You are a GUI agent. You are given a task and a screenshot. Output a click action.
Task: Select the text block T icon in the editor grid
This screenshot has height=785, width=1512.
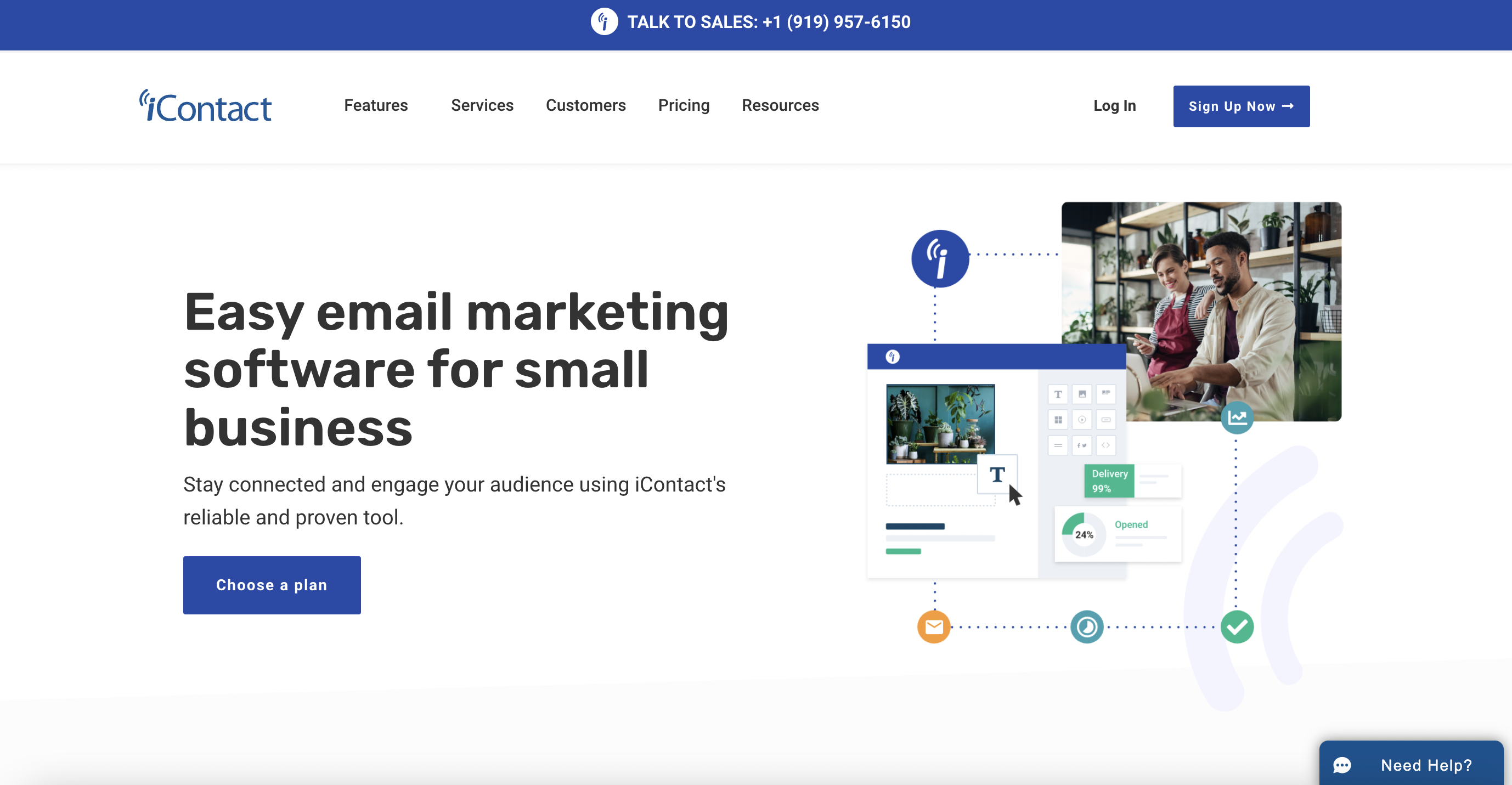(x=1058, y=394)
